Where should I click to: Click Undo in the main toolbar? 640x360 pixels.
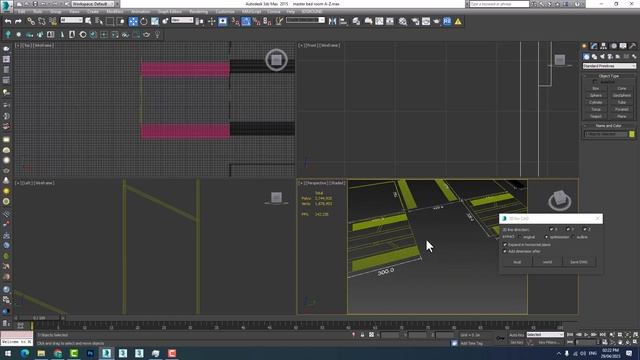tap(8, 21)
